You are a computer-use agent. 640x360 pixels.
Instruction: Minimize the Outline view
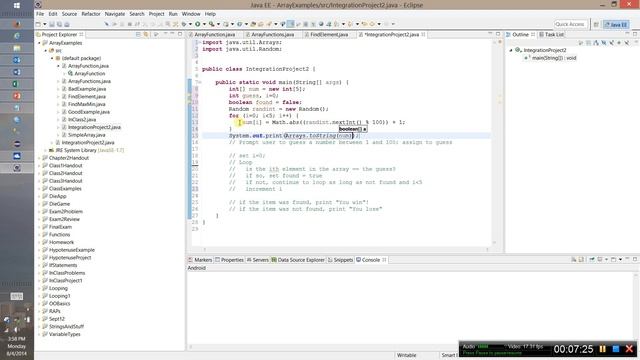pos(627,34)
